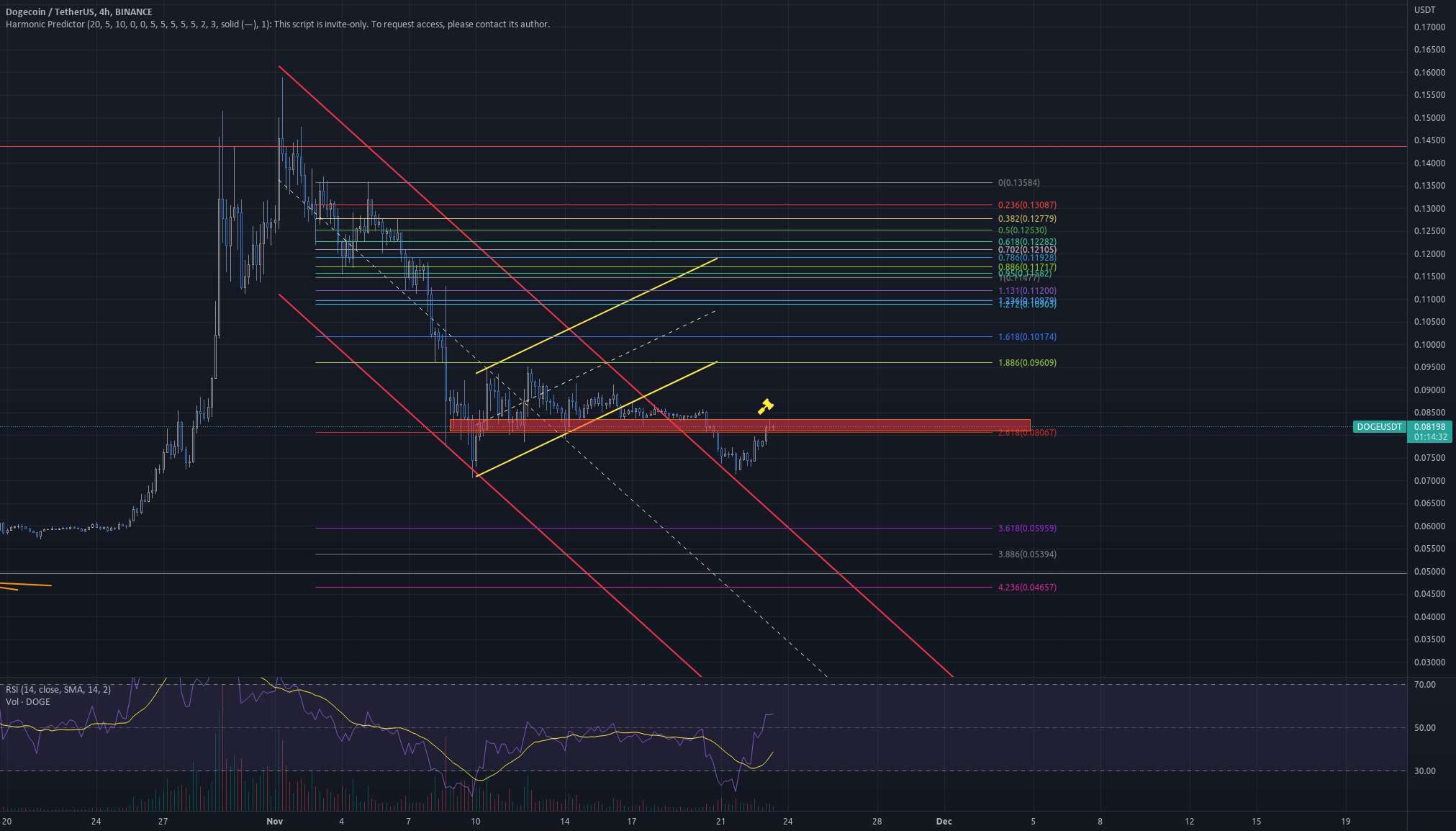This screenshot has width=1456, height=831.
Task: Click date 28 on time axis
Action: pos(877,822)
